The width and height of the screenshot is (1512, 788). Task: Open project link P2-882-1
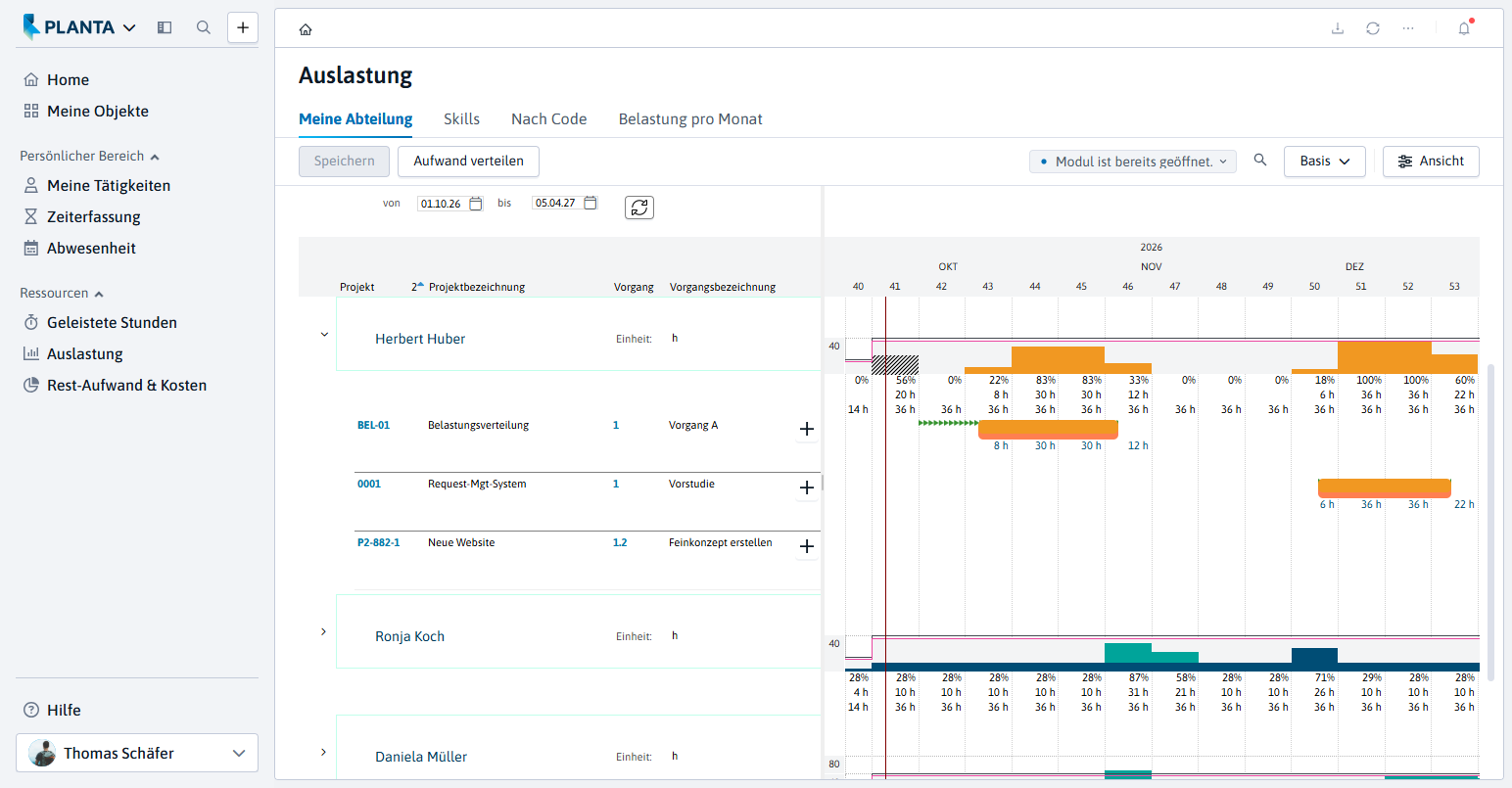[378, 543]
